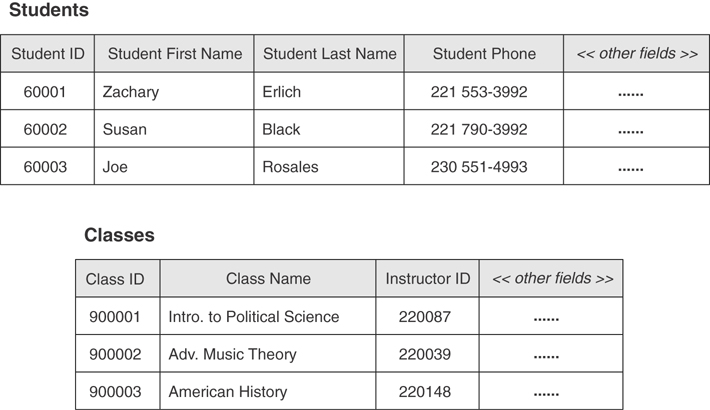Select the Student First Name header
The width and height of the screenshot is (710, 410).
(175, 54)
